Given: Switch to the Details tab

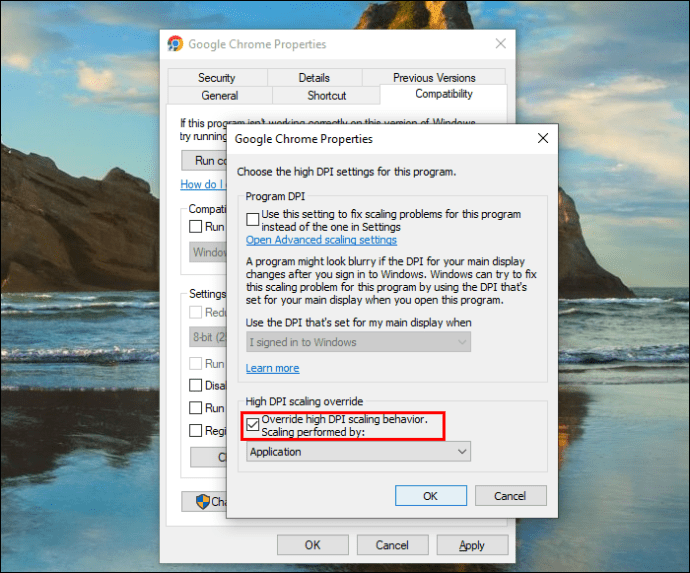Looking at the screenshot, I should coord(314,77).
